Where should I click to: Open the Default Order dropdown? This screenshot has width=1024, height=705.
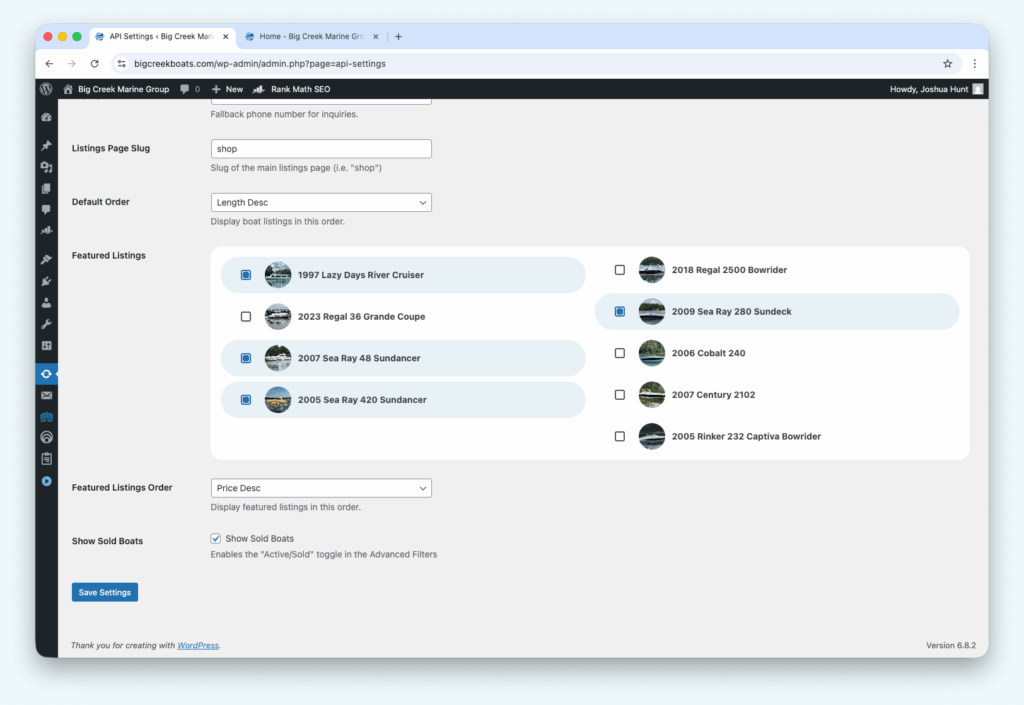click(321, 203)
